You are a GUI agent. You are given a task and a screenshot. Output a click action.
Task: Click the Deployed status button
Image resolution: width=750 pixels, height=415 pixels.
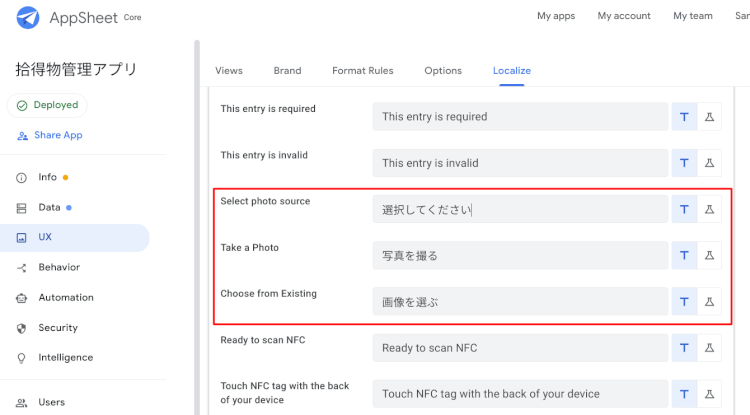(x=47, y=105)
